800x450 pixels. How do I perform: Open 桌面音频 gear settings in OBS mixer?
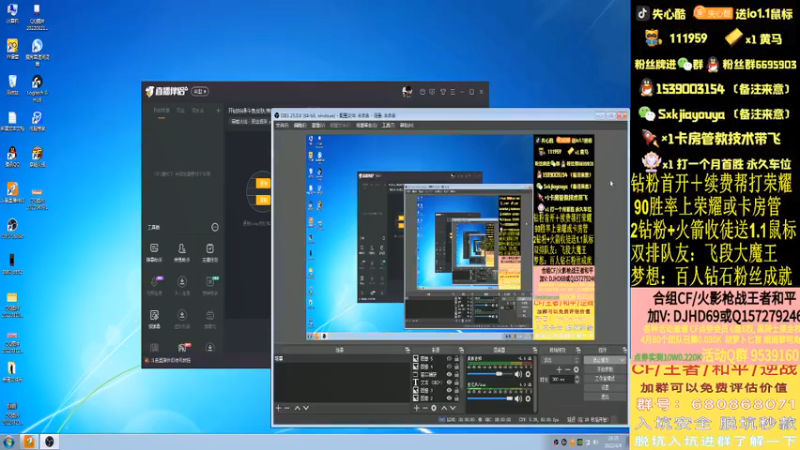pos(528,374)
